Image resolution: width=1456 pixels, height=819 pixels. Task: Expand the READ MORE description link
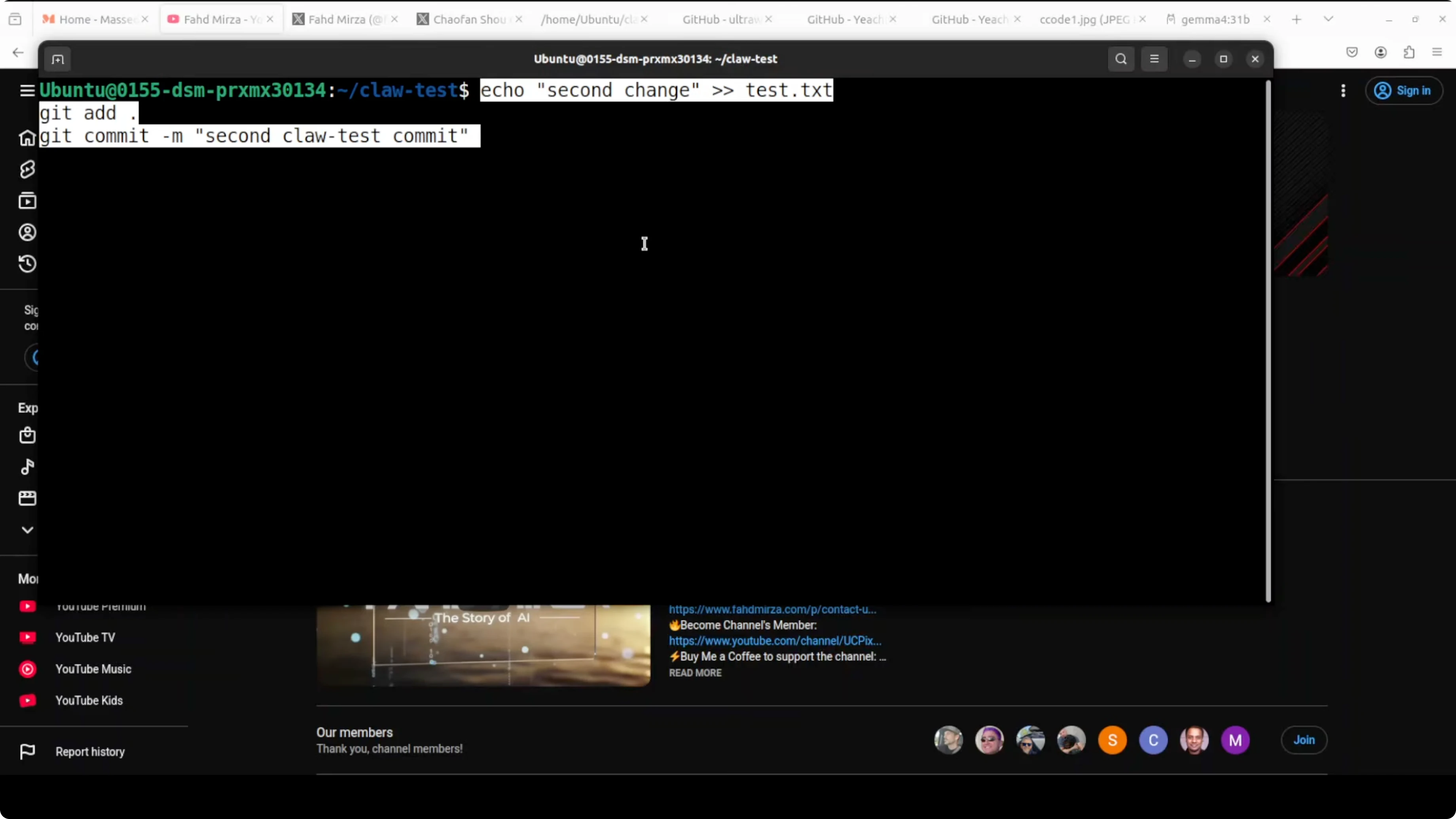(x=695, y=673)
